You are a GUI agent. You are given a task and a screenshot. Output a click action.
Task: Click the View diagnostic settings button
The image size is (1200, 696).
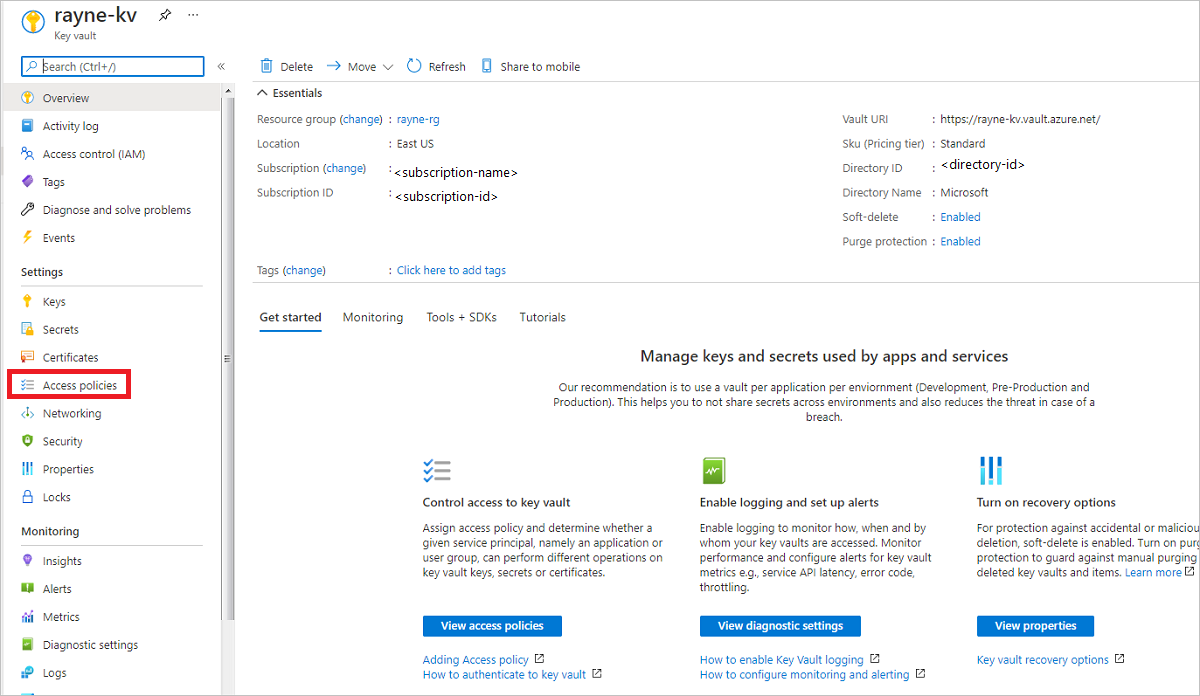pyautogui.click(x=780, y=626)
